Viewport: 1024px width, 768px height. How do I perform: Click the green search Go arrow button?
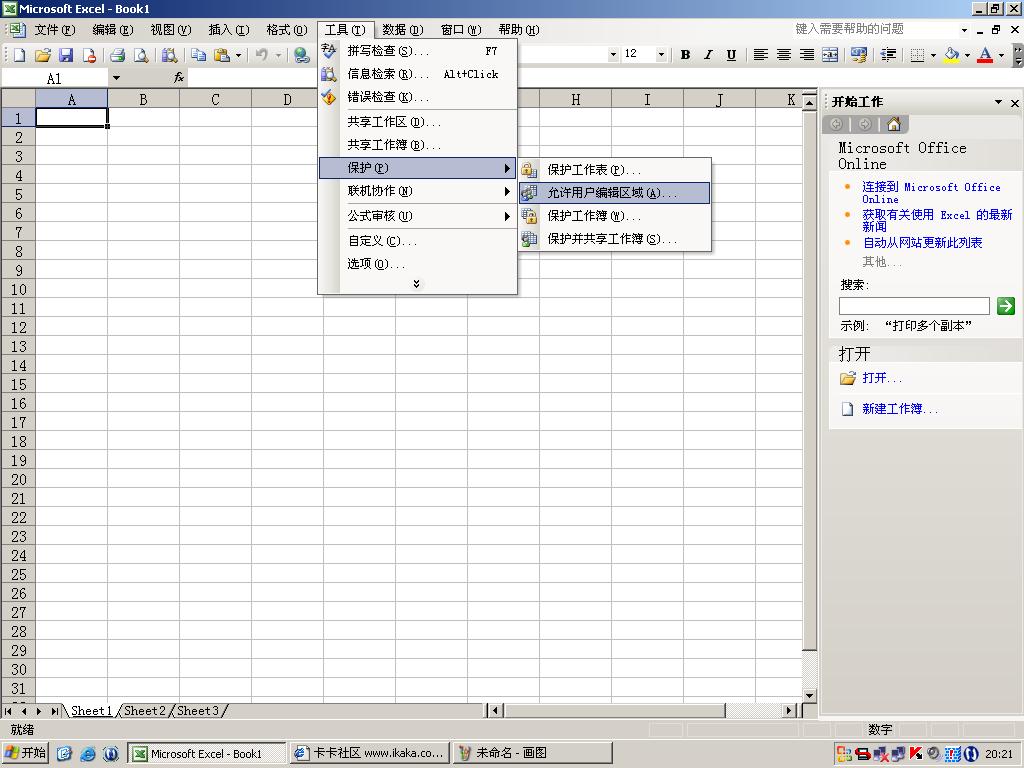(x=1006, y=306)
